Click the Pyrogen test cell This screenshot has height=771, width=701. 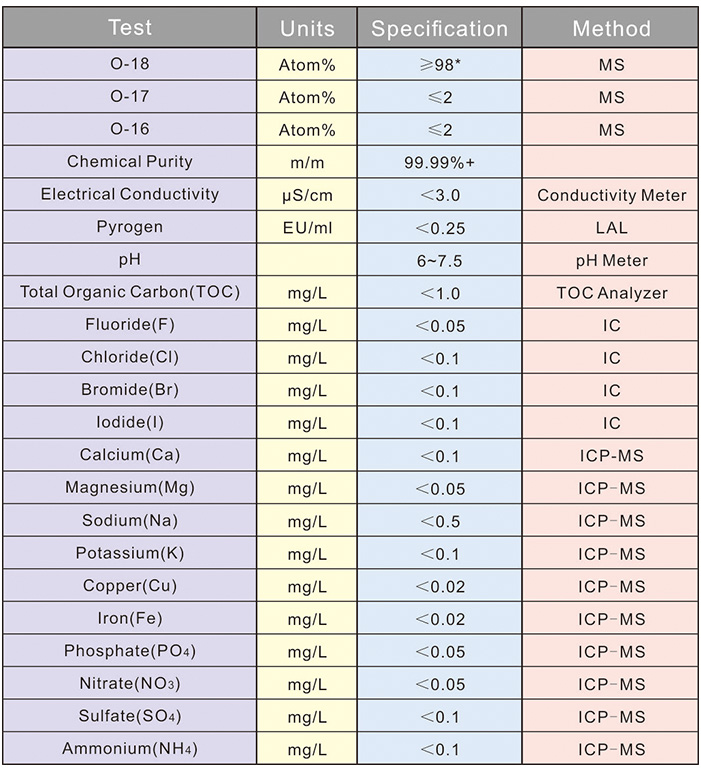[x=130, y=227]
